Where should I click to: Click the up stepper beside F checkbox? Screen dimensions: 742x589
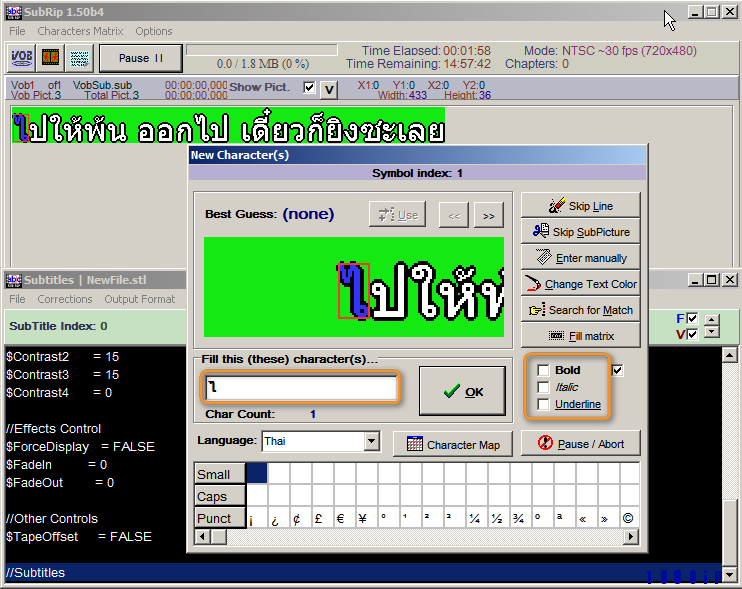tap(712, 319)
